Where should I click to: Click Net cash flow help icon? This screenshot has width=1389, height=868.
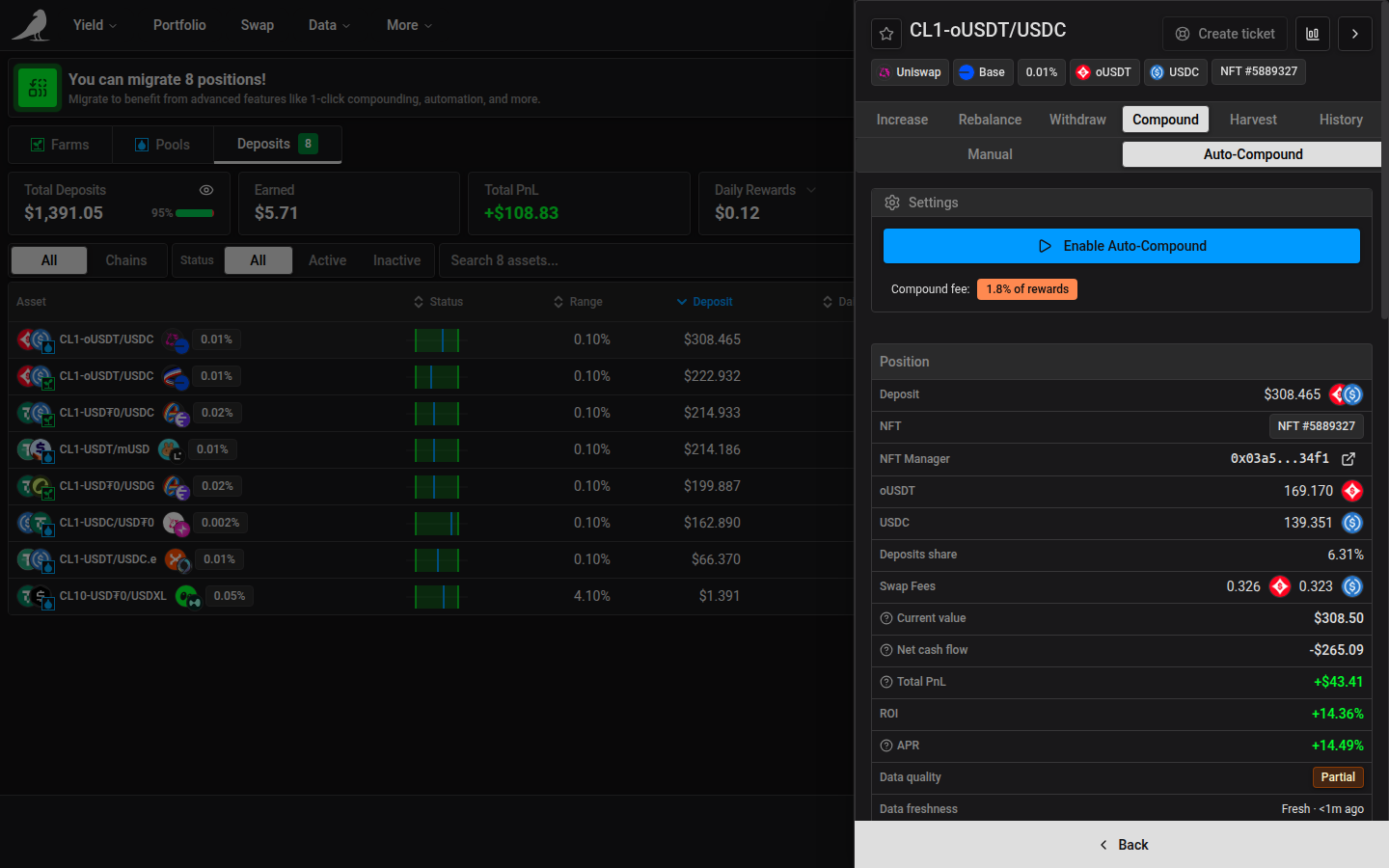point(886,650)
